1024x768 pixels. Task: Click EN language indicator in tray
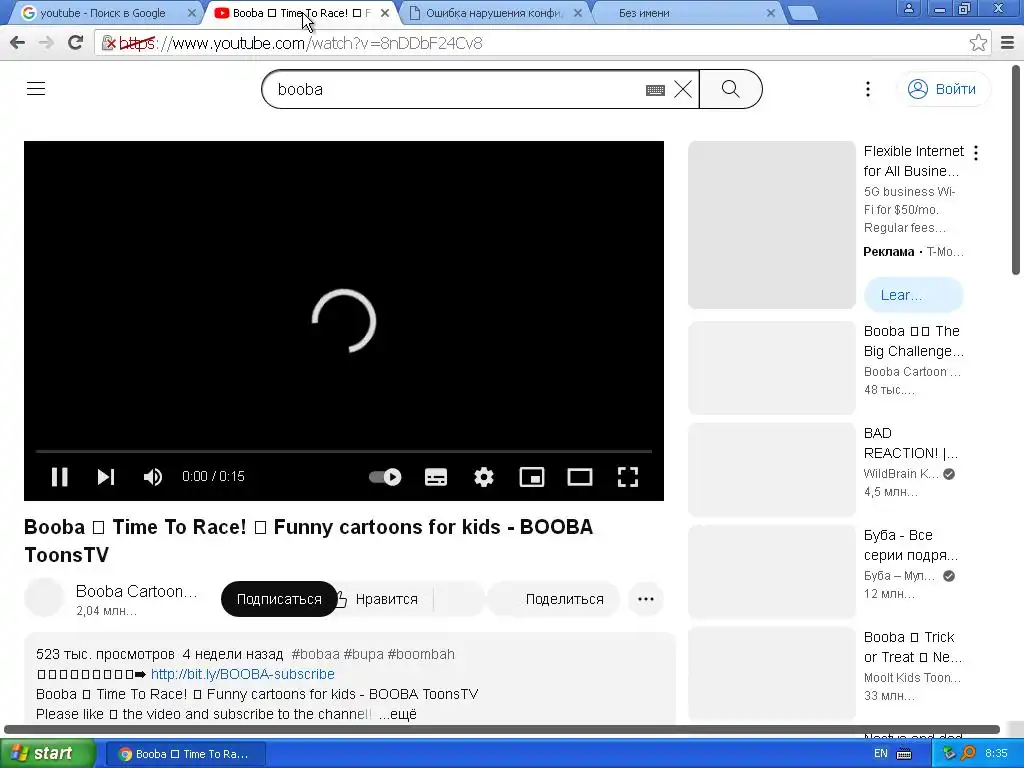(x=880, y=754)
